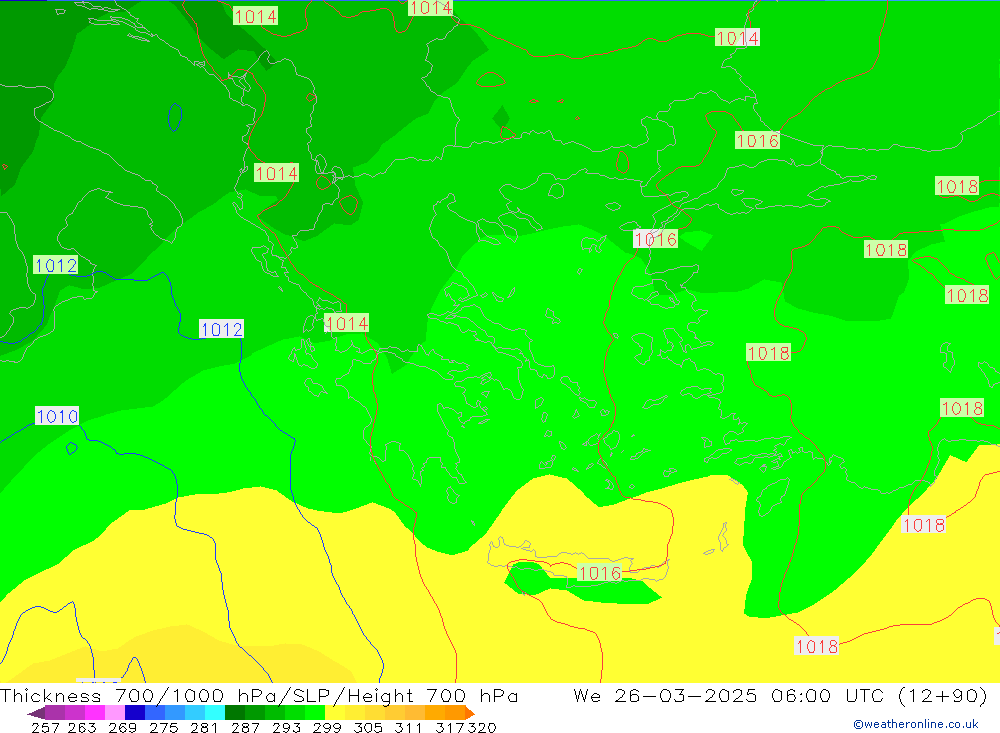
Task: Click legend value 275
Action: pyautogui.click(x=164, y=727)
